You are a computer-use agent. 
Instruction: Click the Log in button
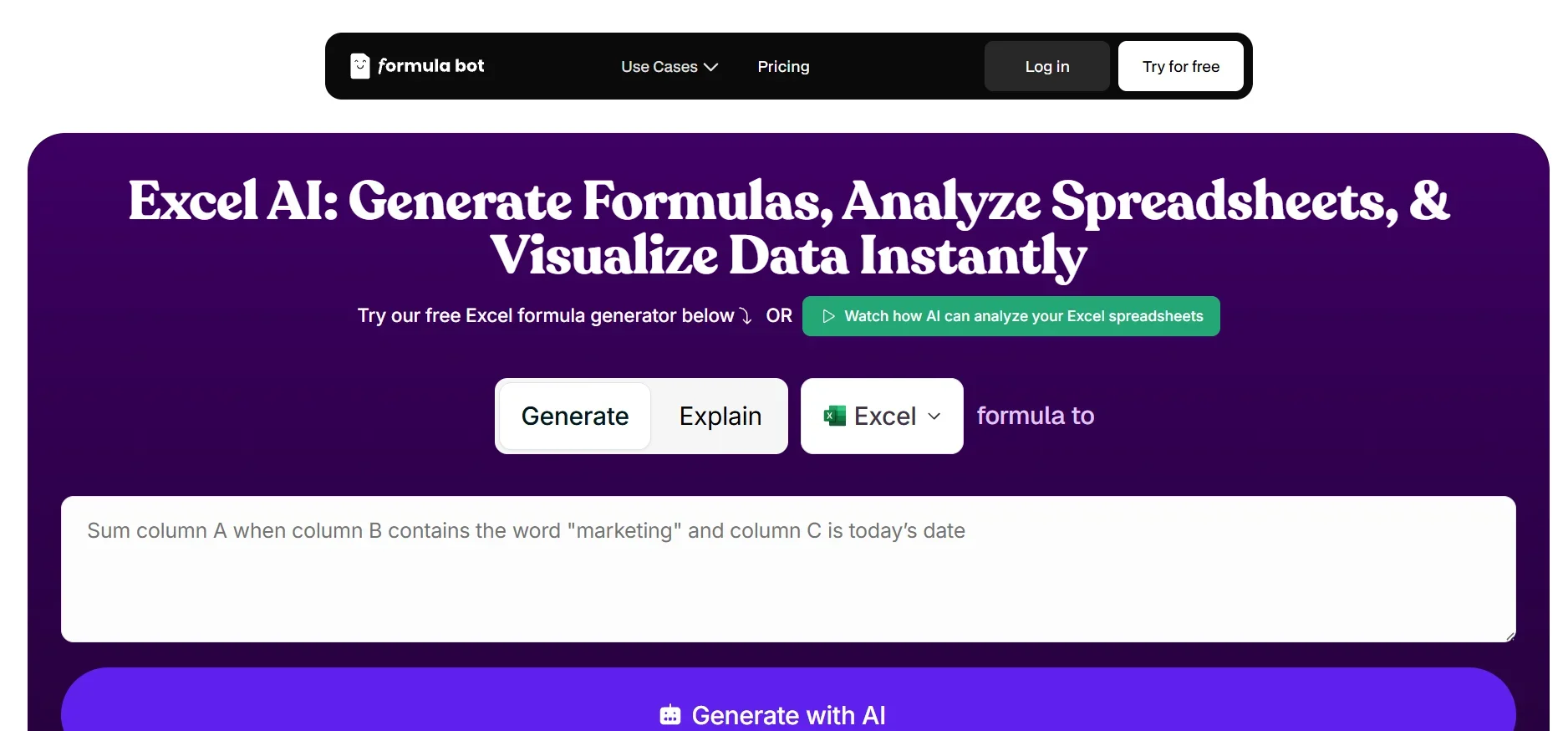pos(1046,66)
